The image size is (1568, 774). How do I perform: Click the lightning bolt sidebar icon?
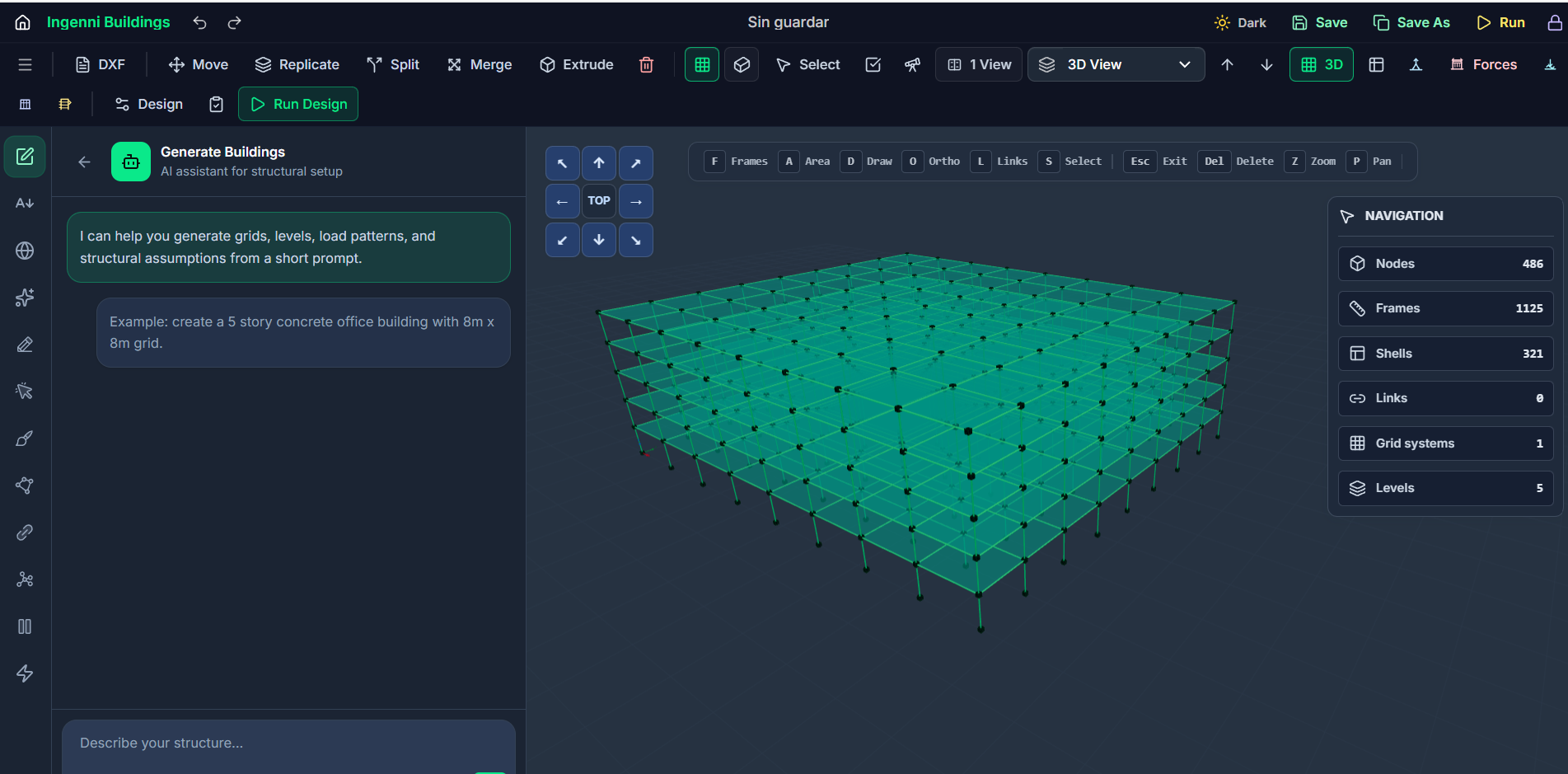[x=25, y=673]
